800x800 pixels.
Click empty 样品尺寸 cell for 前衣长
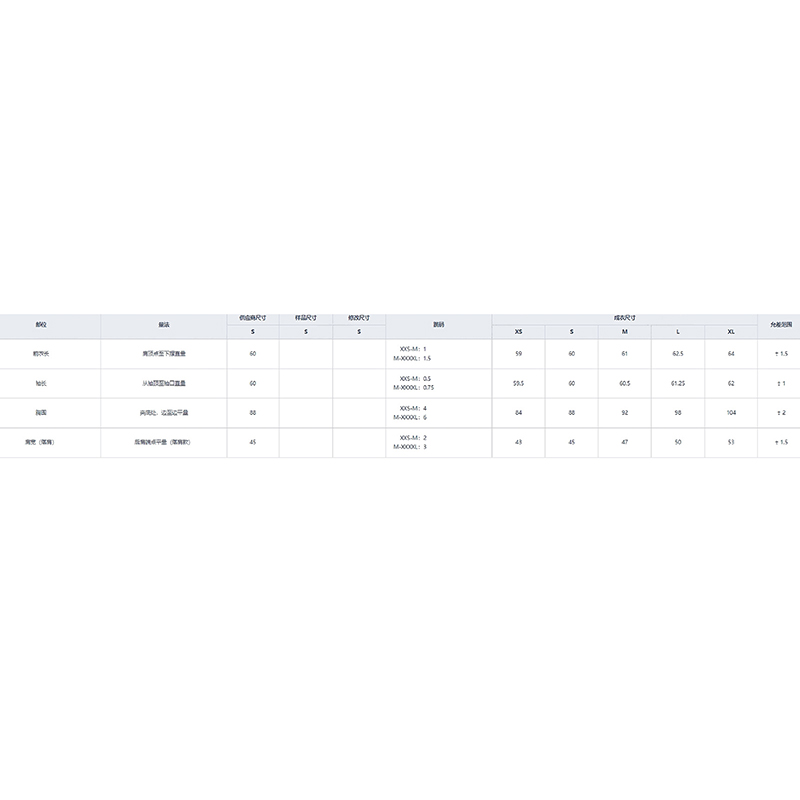pos(306,354)
